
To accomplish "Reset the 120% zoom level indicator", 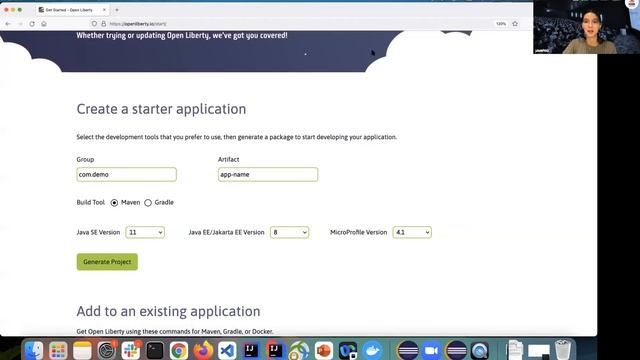I will 501,24.
